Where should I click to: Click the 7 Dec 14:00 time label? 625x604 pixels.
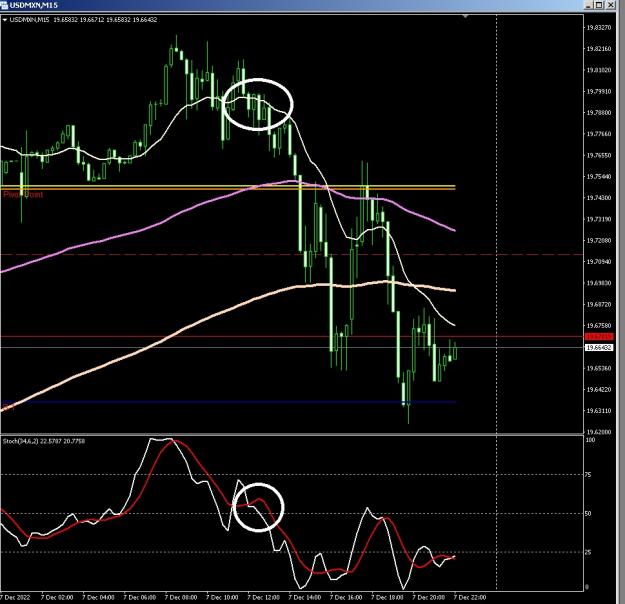(x=305, y=597)
